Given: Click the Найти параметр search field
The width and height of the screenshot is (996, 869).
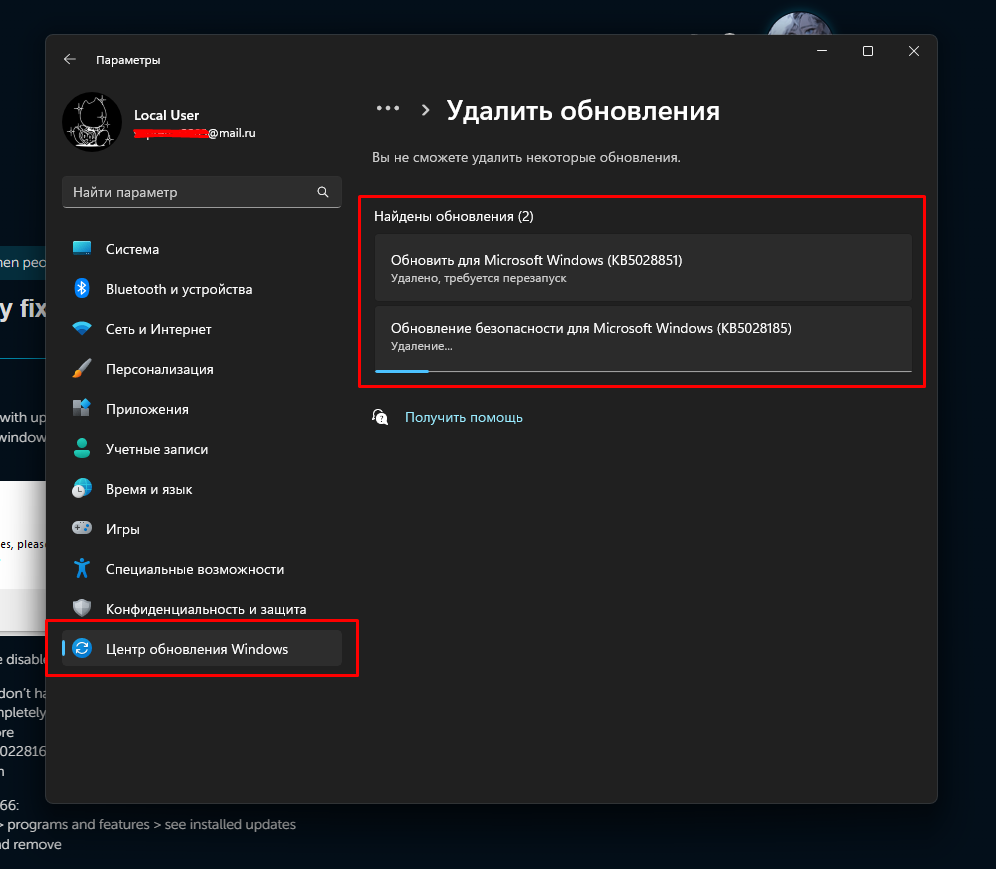Looking at the screenshot, I should coord(190,192).
